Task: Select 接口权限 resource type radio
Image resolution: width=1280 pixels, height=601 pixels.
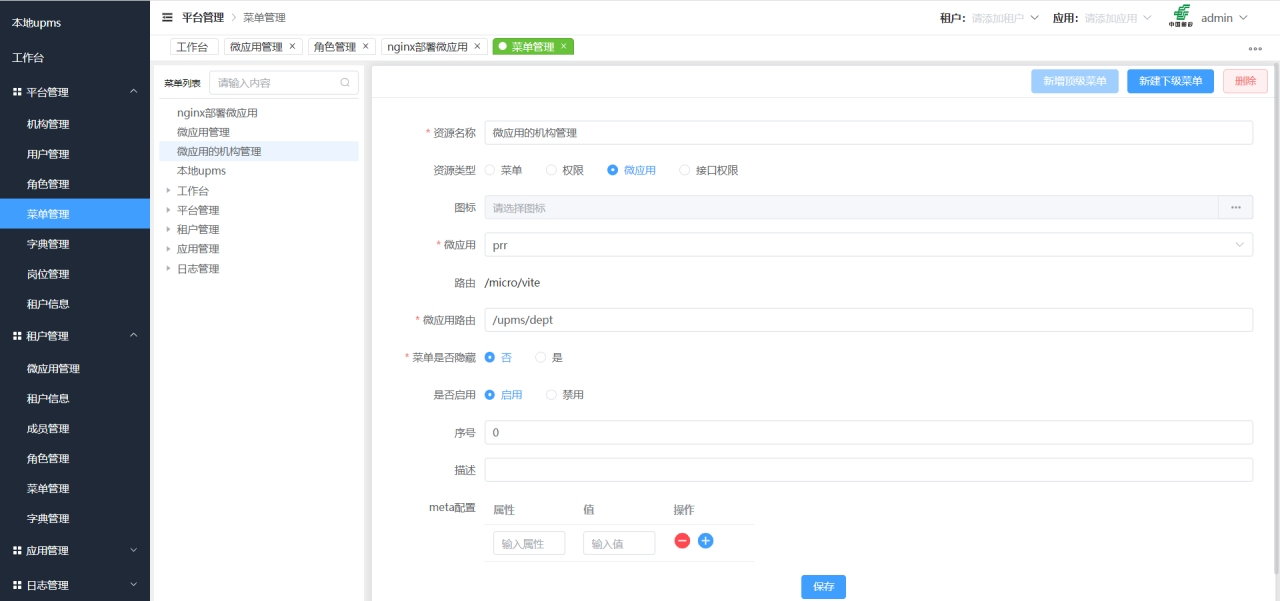Action: 685,170
